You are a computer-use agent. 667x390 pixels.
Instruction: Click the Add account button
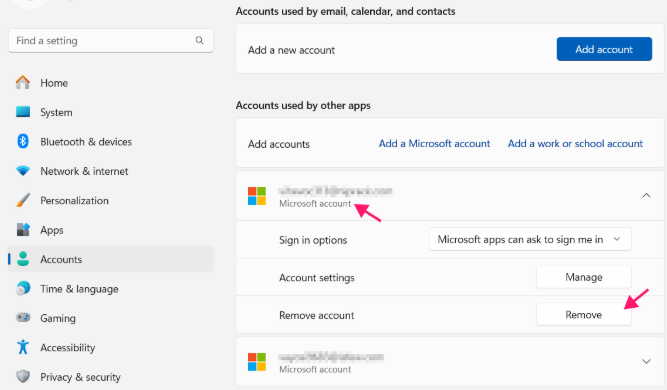click(604, 49)
